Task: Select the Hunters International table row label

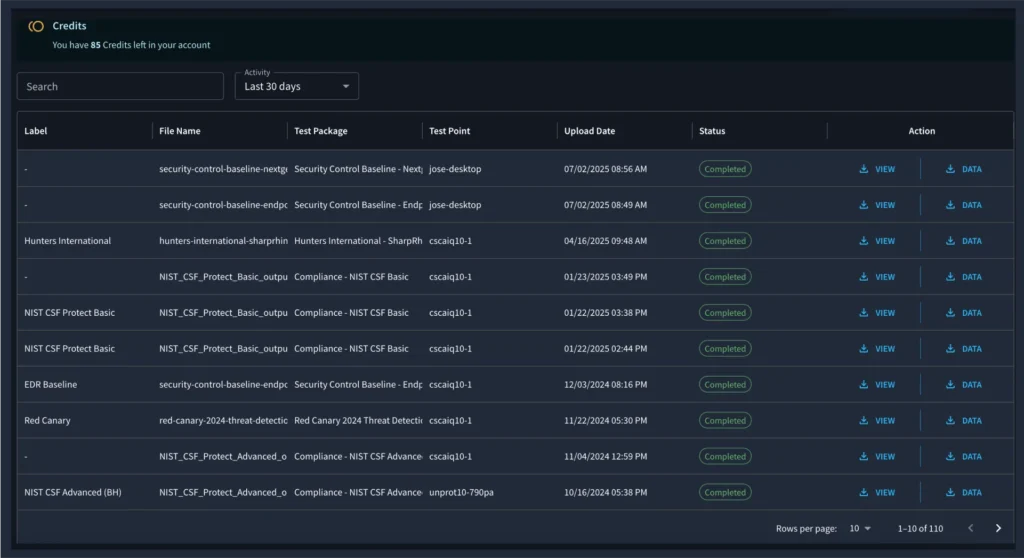Action: coord(67,241)
